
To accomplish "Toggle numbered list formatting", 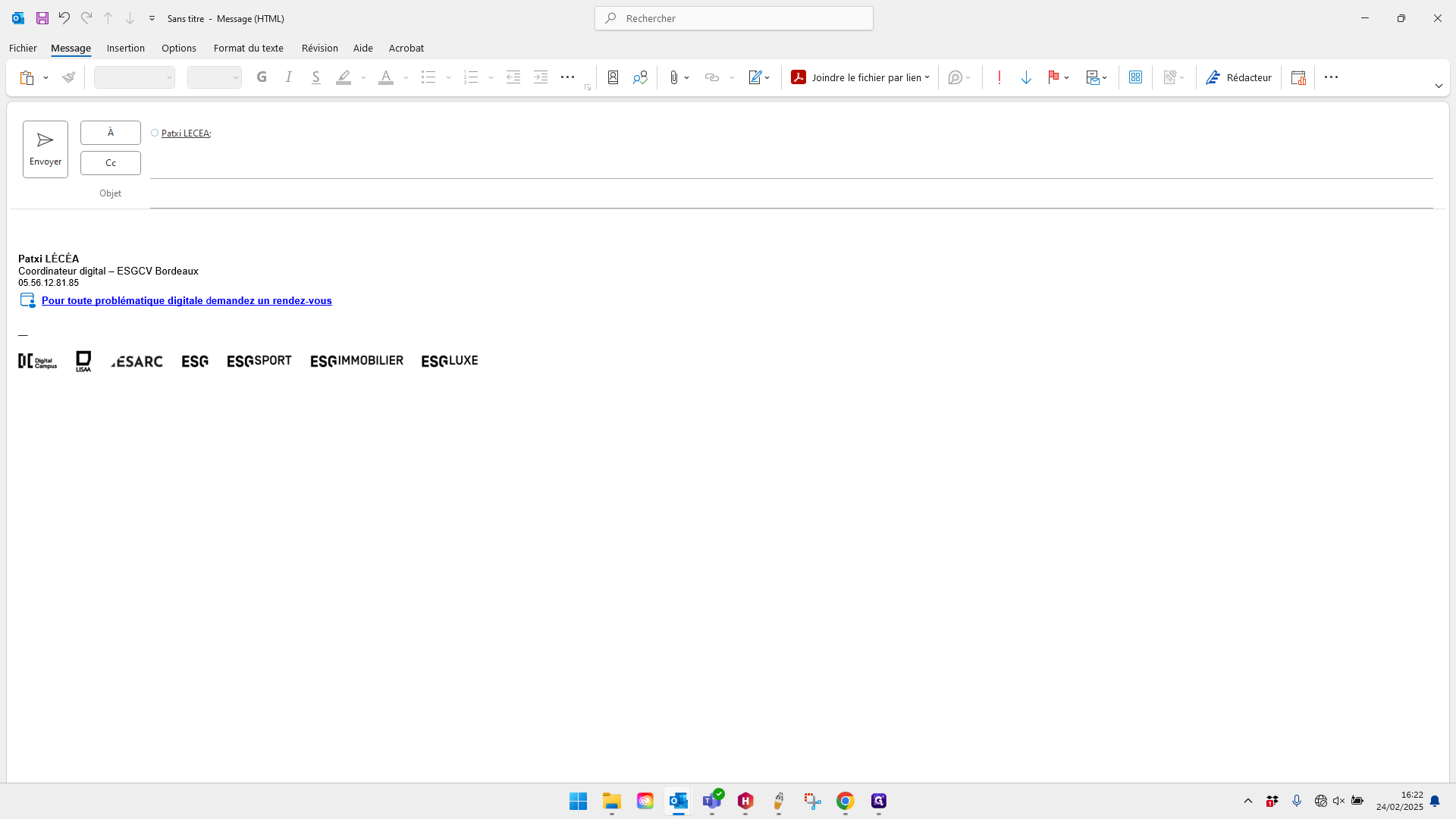I will coord(471,77).
